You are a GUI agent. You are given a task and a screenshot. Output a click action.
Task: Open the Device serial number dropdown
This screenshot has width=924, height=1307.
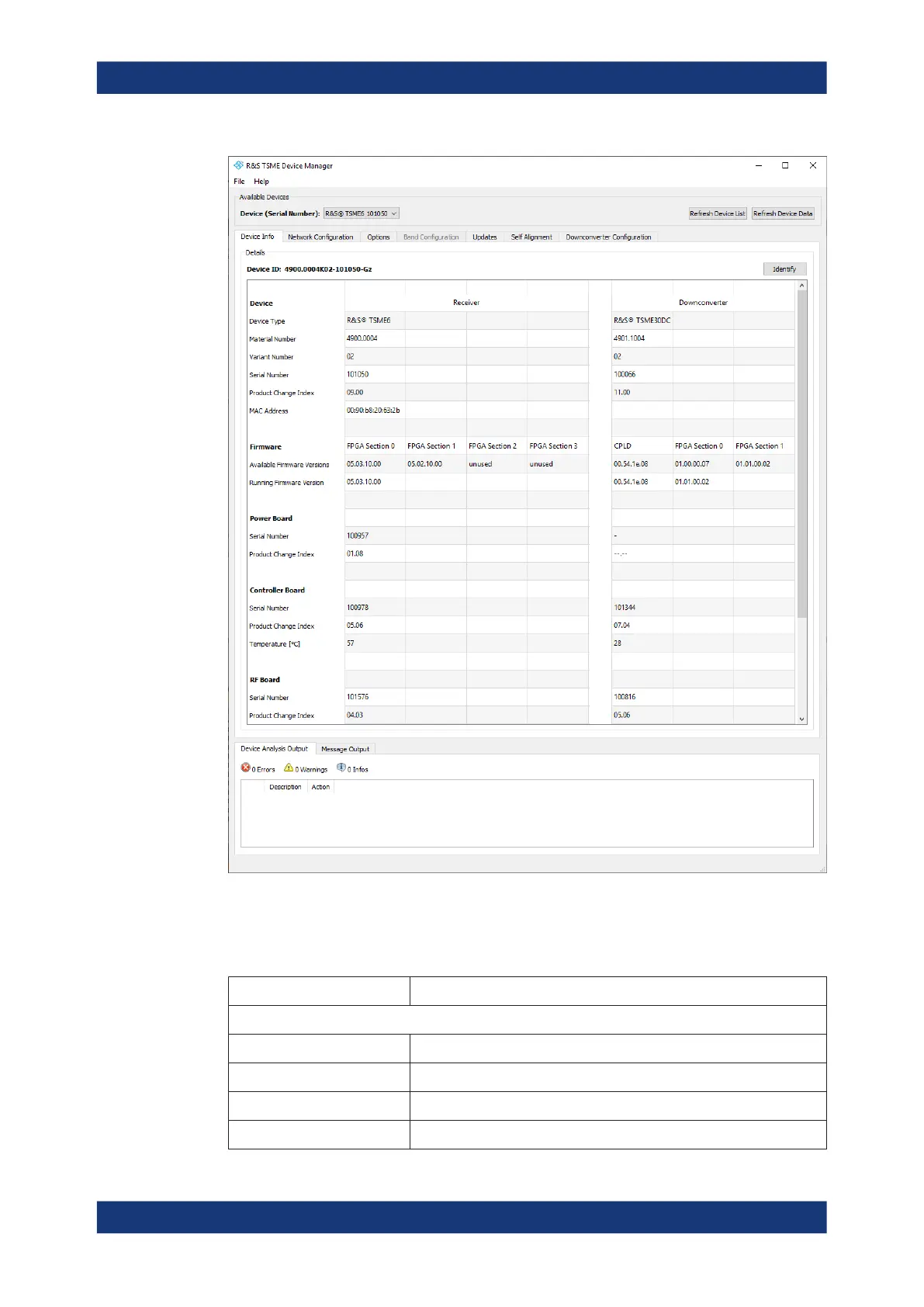click(362, 213)
